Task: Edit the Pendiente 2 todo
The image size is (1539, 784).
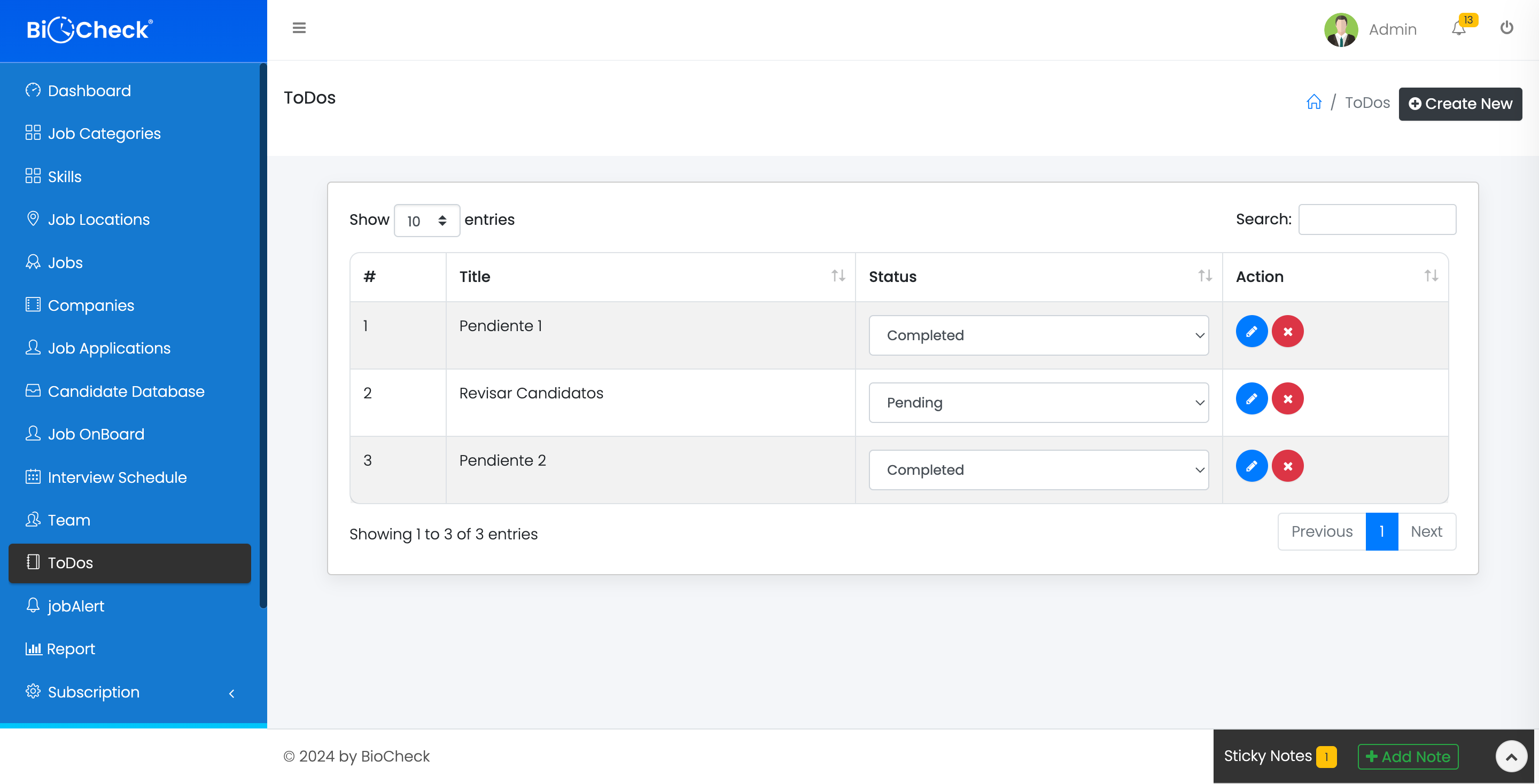Action: pos(1251,466)
